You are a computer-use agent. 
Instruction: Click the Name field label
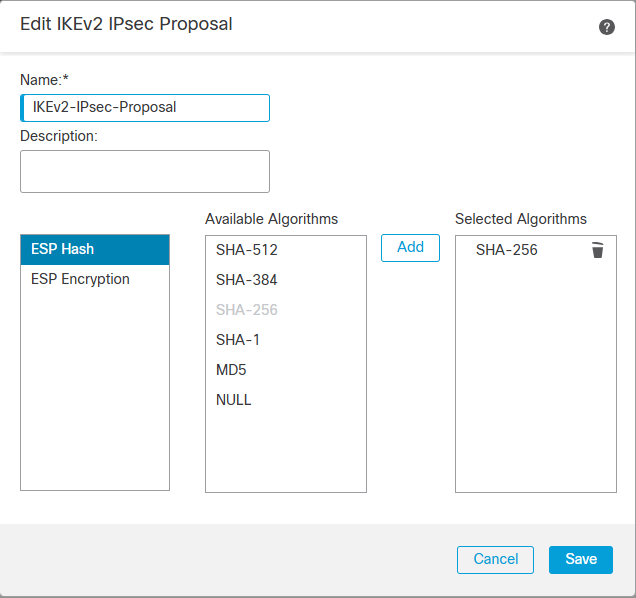(44, 79)
